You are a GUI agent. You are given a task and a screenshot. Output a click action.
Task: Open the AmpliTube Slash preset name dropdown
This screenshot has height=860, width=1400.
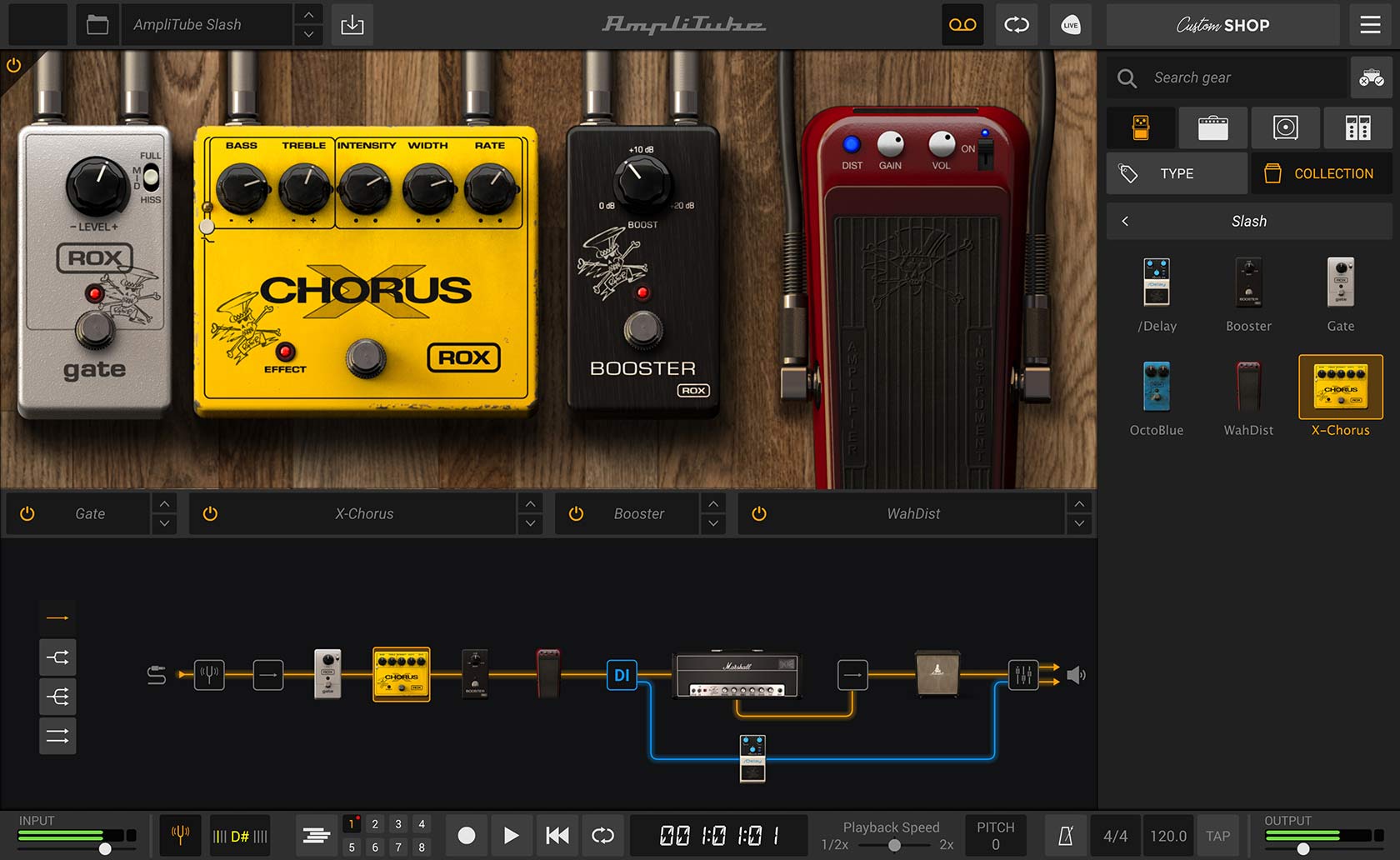(x=207, y=25)
